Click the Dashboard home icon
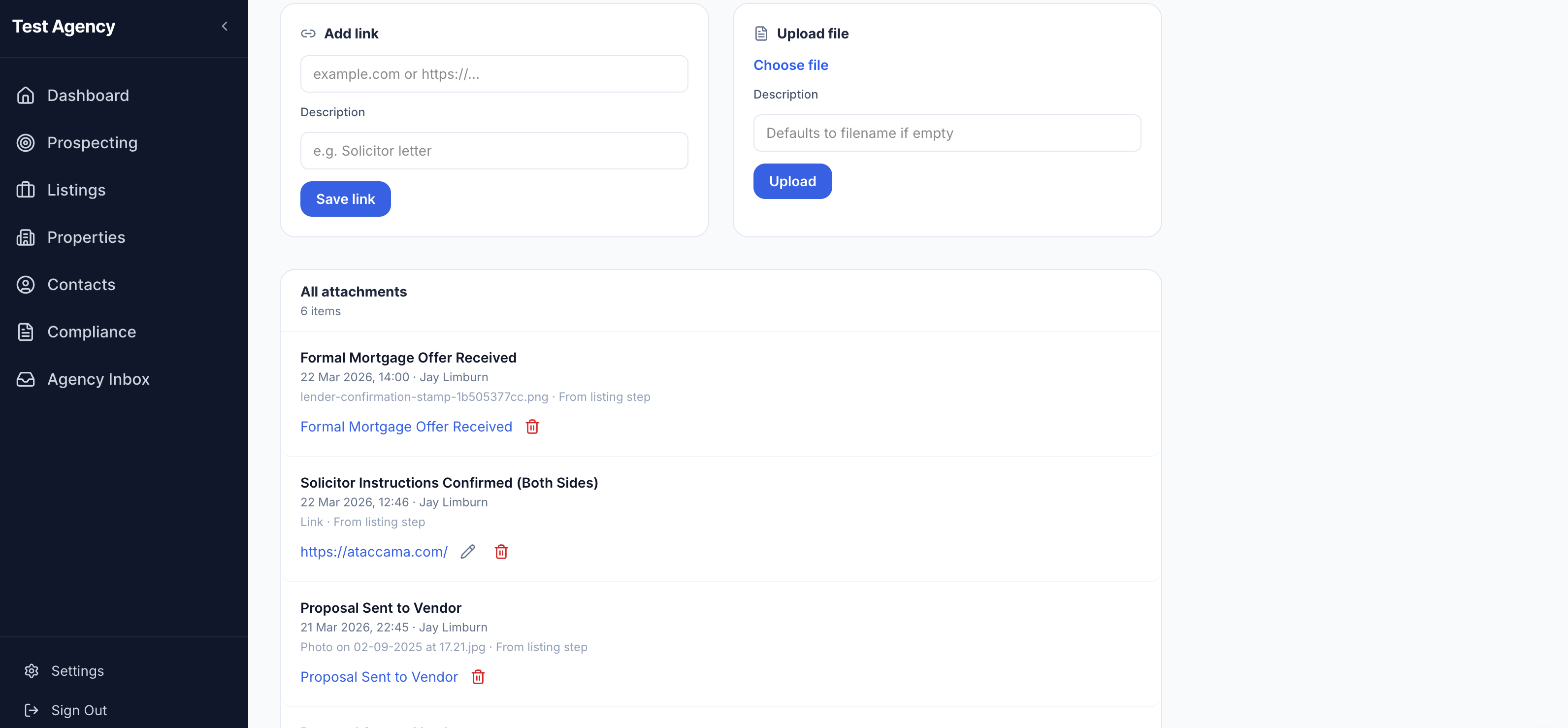This screenshot has height=728, width=1568. click(x=26, y=96)
